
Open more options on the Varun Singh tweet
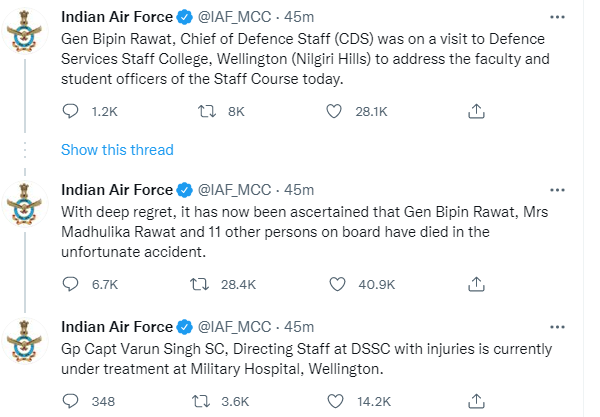coord(557,327)
